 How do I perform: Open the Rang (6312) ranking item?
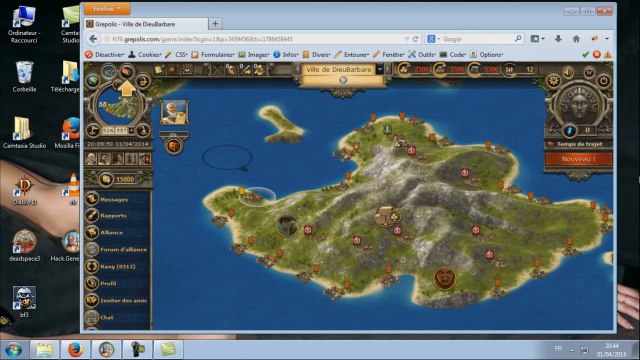pos(118,267)
